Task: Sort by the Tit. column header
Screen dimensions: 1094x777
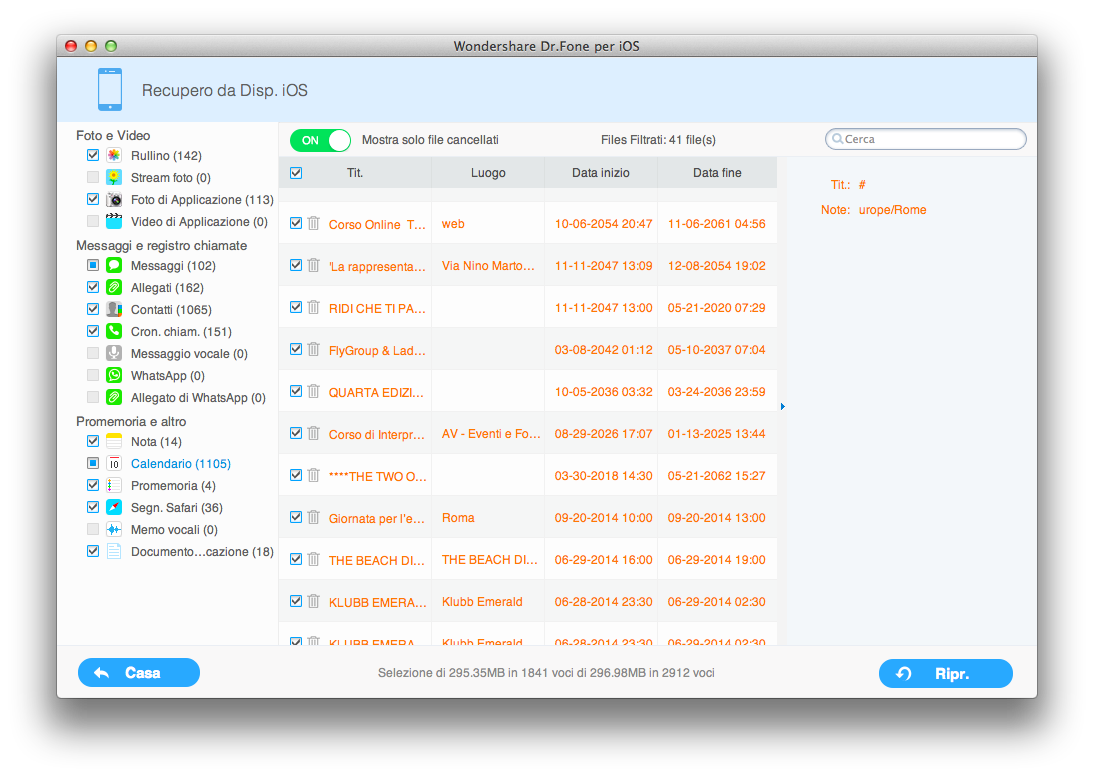Action: coord(355,173)
